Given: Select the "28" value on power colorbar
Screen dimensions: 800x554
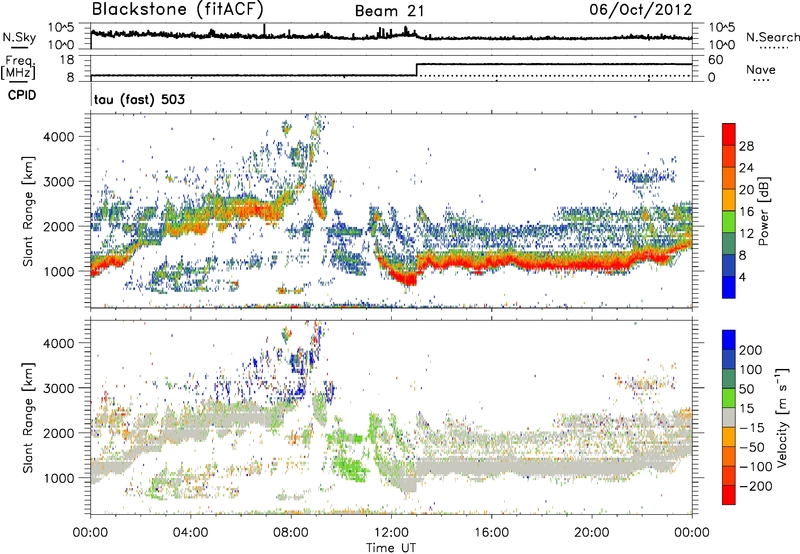Looking at the screenshot, I should [x=746, y=146].
